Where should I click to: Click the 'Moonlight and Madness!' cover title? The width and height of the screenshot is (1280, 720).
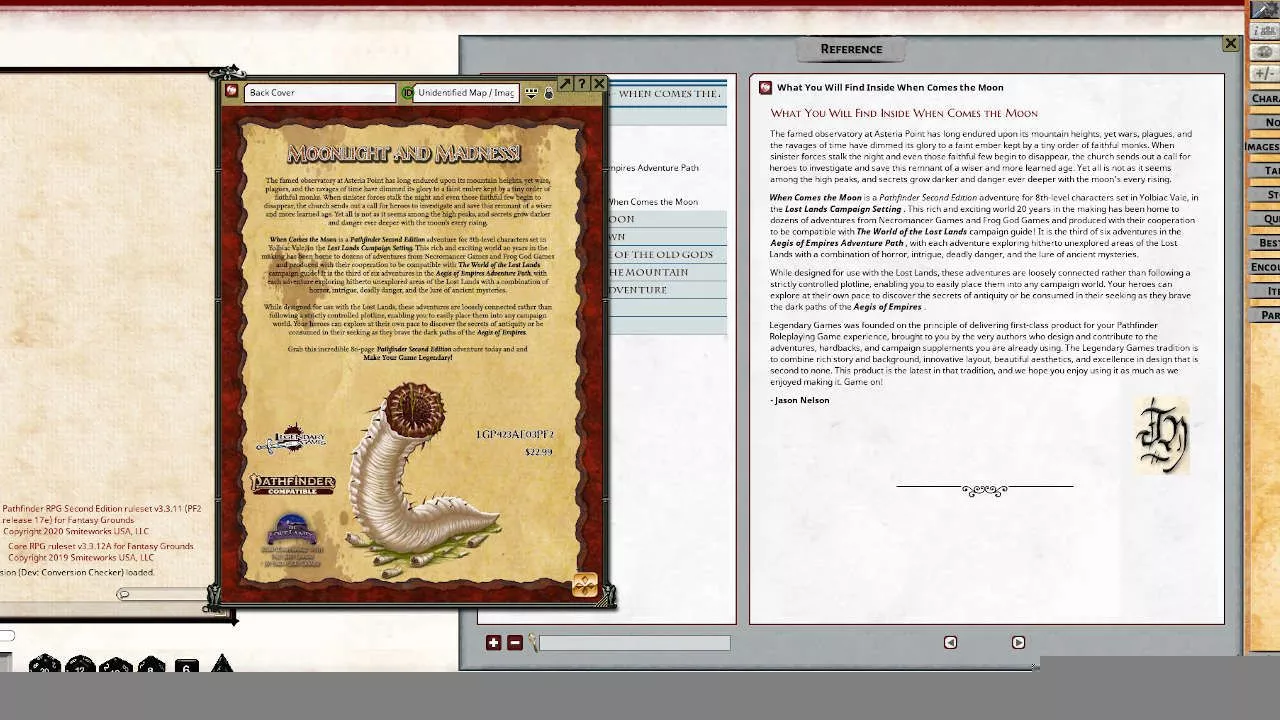click(404, 153)
